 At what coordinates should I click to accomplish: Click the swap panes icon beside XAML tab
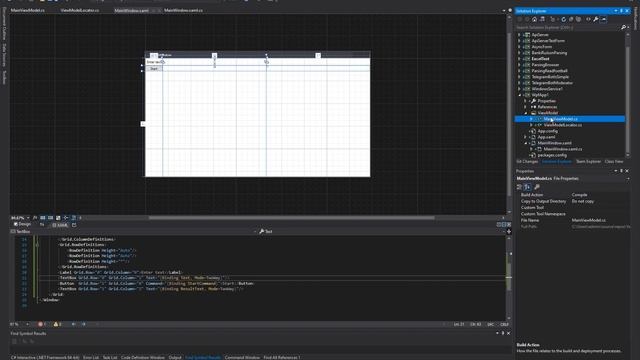(42, 224)
